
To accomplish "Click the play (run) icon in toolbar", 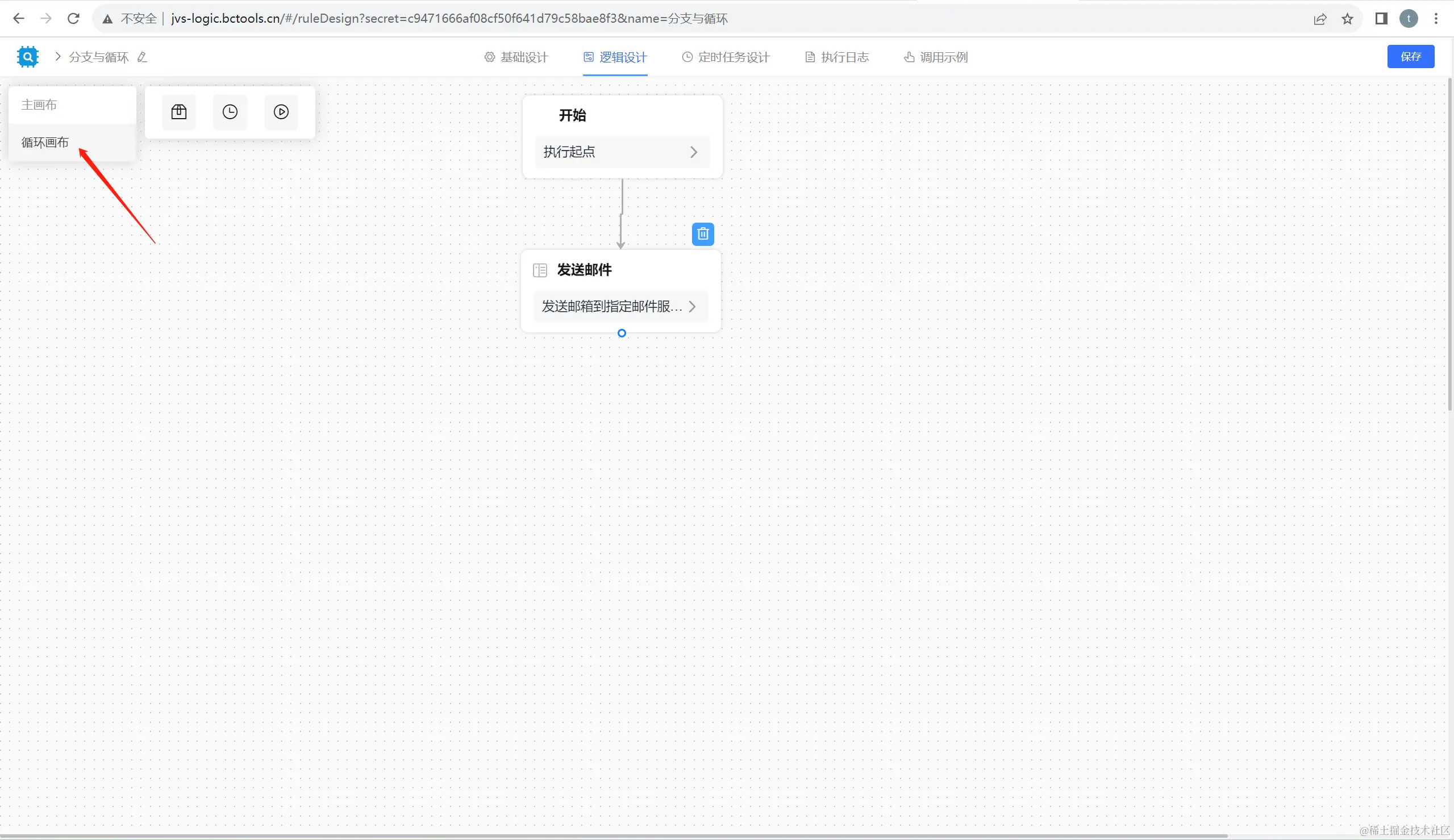I will tap(281, 112).
